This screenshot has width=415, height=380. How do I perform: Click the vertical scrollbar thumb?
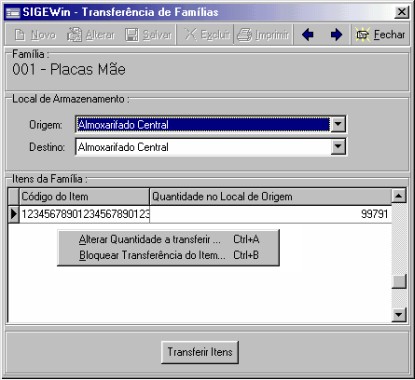(x=399, y=281)
